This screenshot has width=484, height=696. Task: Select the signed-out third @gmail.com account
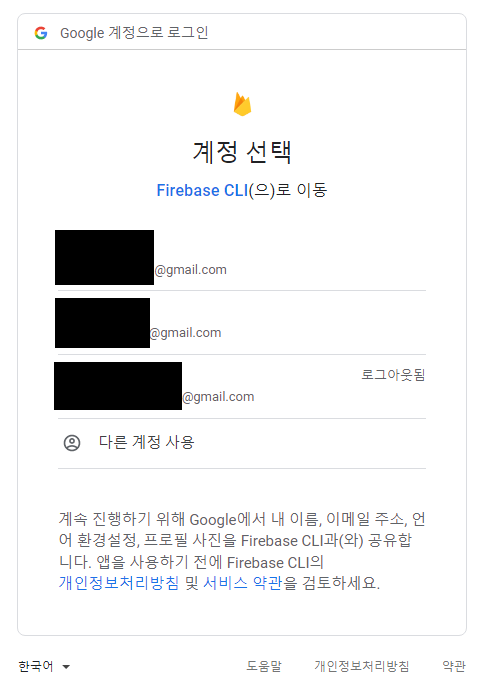point(242,387)
